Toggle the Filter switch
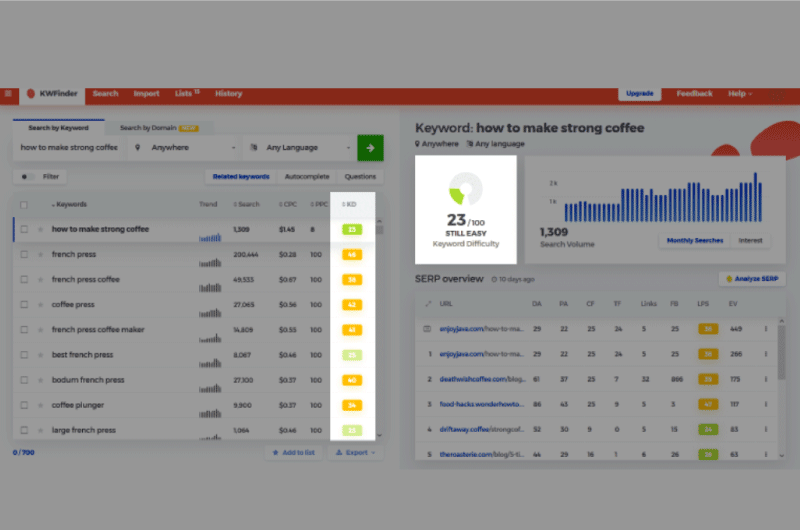 (x=27, y=176)
